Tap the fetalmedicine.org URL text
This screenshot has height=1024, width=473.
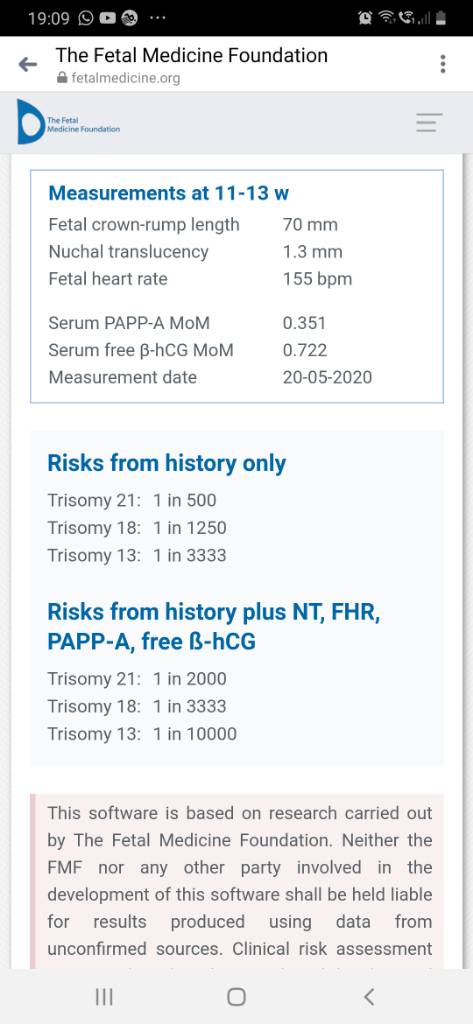click(x=125, y=78)
